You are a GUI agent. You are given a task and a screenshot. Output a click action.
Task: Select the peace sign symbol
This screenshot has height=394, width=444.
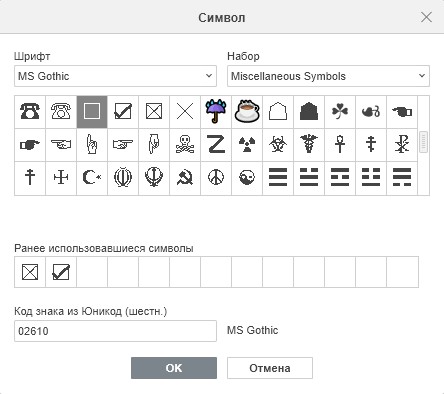point(216,178)
